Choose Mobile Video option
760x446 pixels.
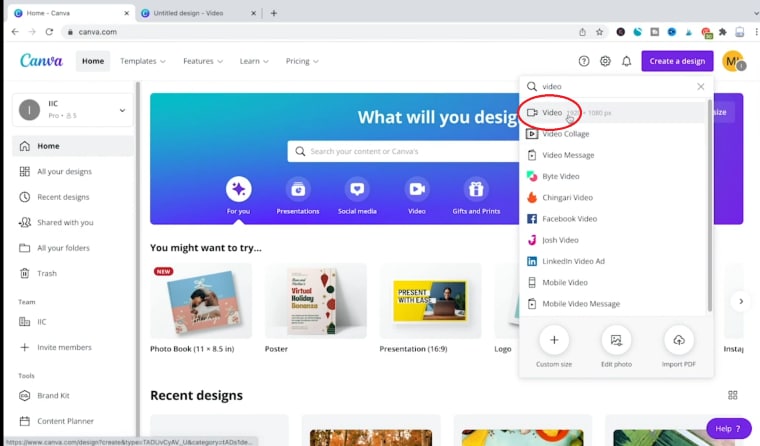coord(613,282)
